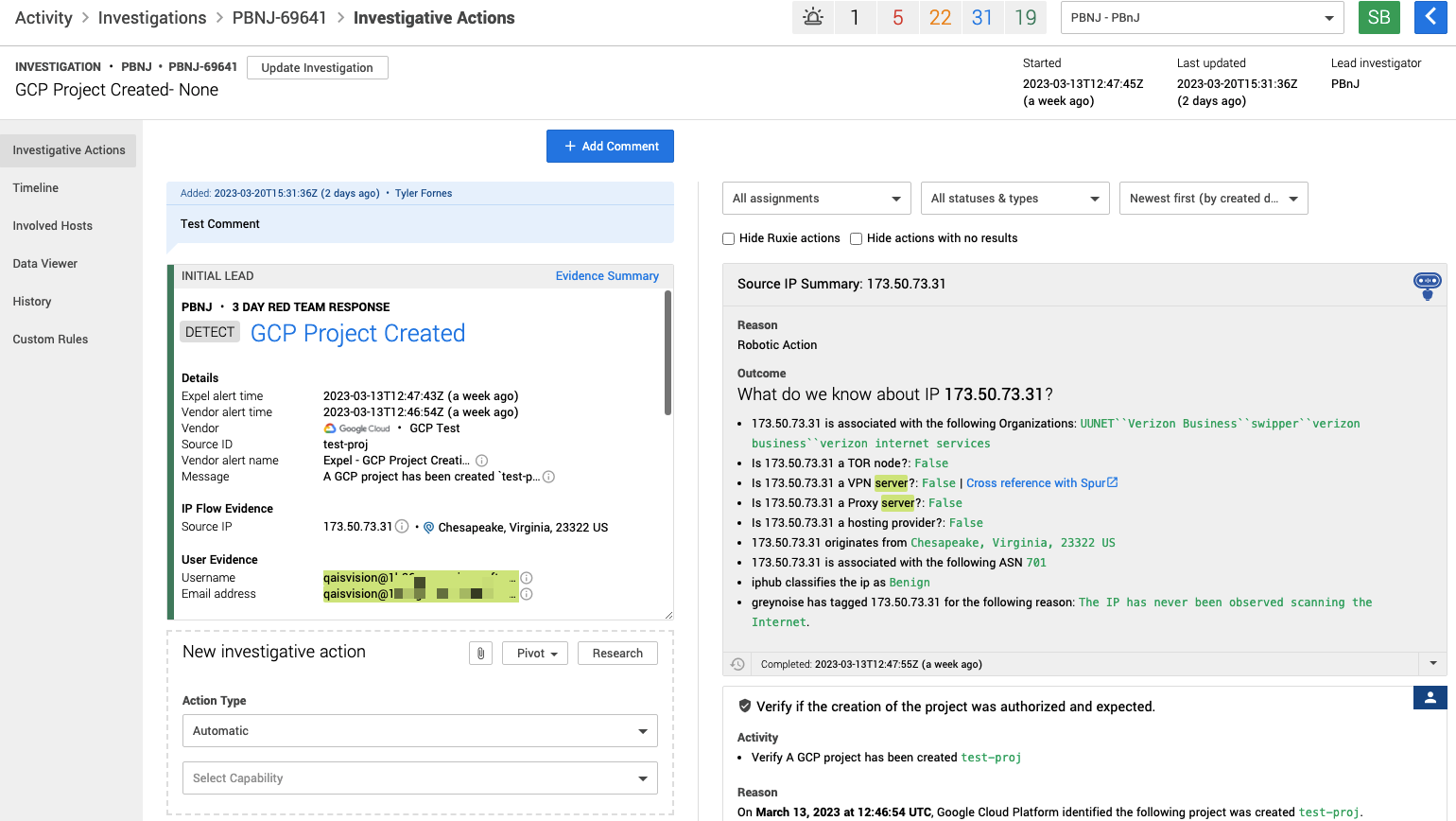1456x821 pixels.
Task: Open the Evidence Summary link
Action: pos(607,276)
